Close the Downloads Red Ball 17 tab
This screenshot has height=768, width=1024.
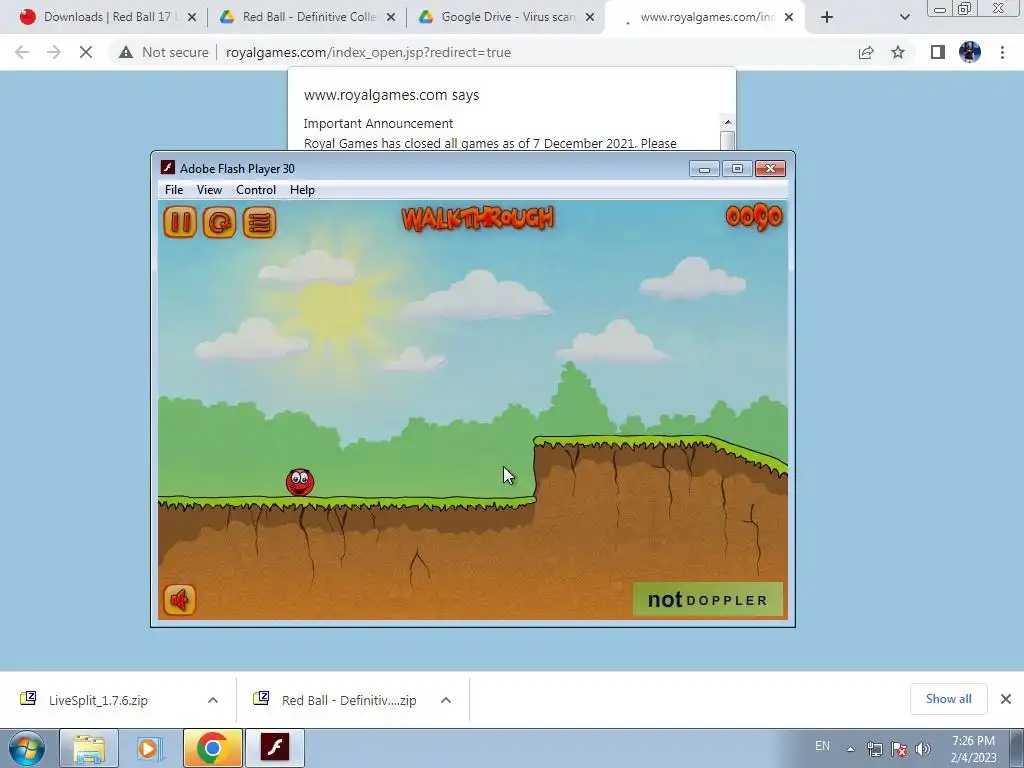tap(192, 18)
